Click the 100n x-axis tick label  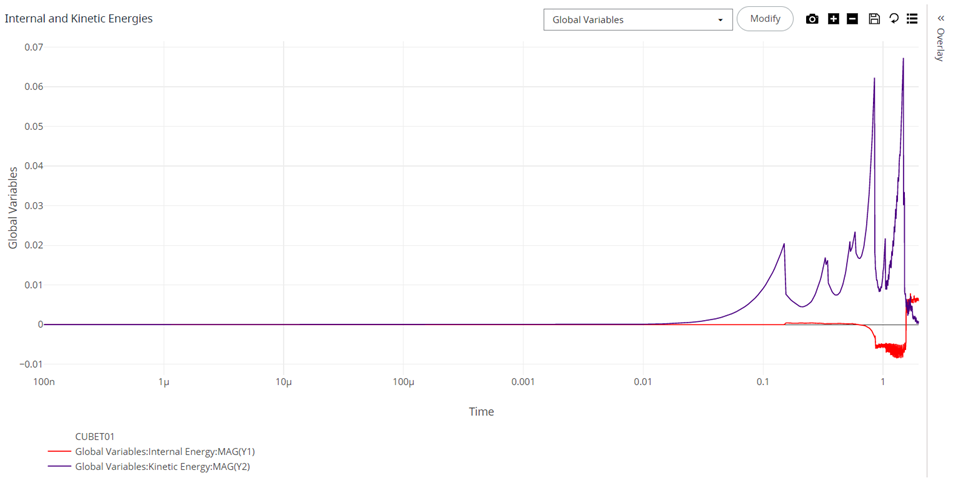(x=44, y=382)
